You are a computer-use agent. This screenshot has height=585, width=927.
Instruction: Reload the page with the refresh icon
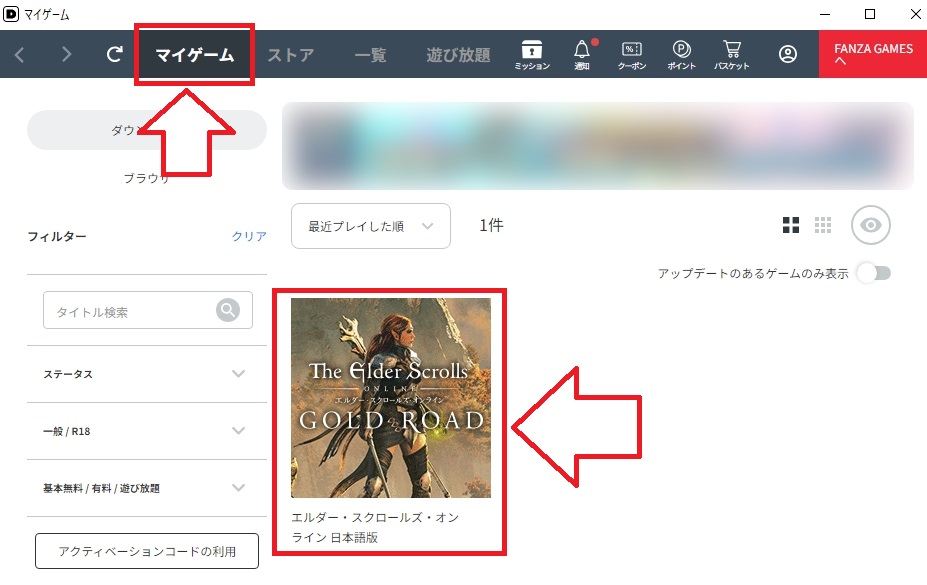[114, 54]
